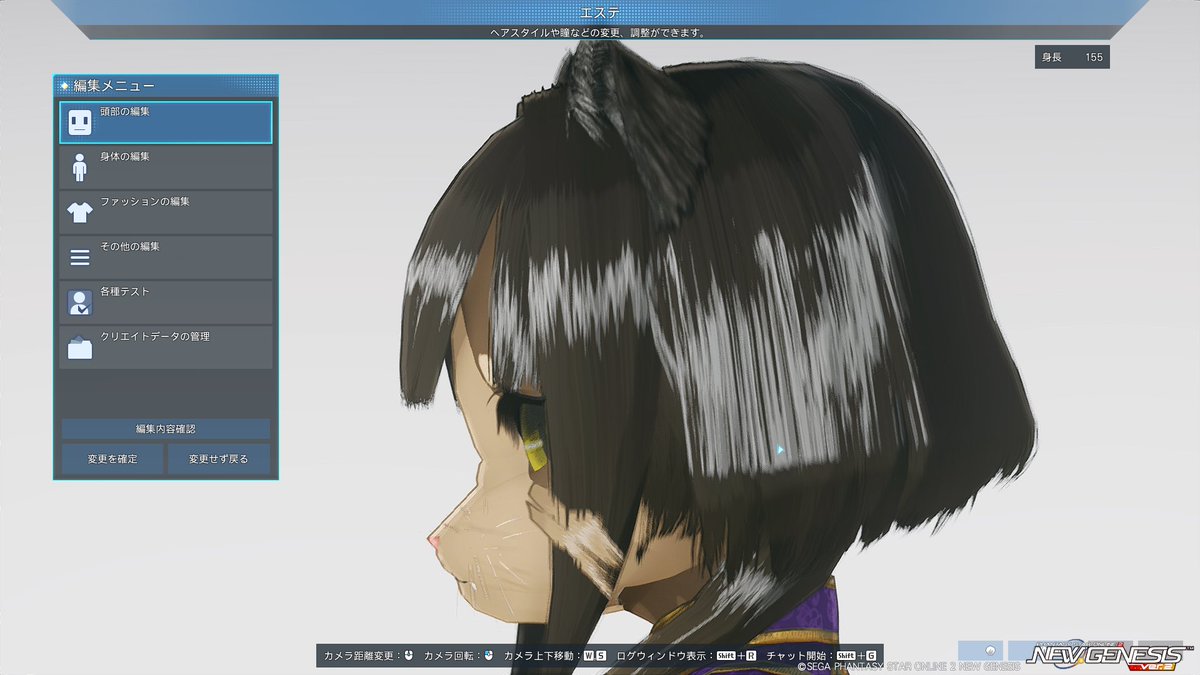Open the クリエイトデータの管理 menu entry

point(166,347)
